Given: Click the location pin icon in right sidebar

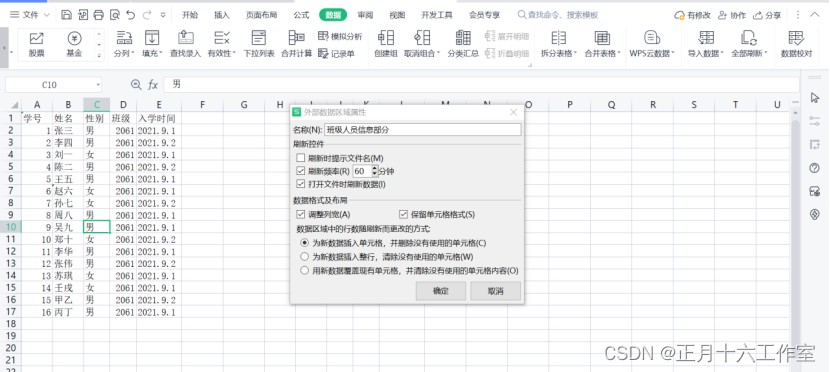Looking at the screenshot, I should 815,214.
